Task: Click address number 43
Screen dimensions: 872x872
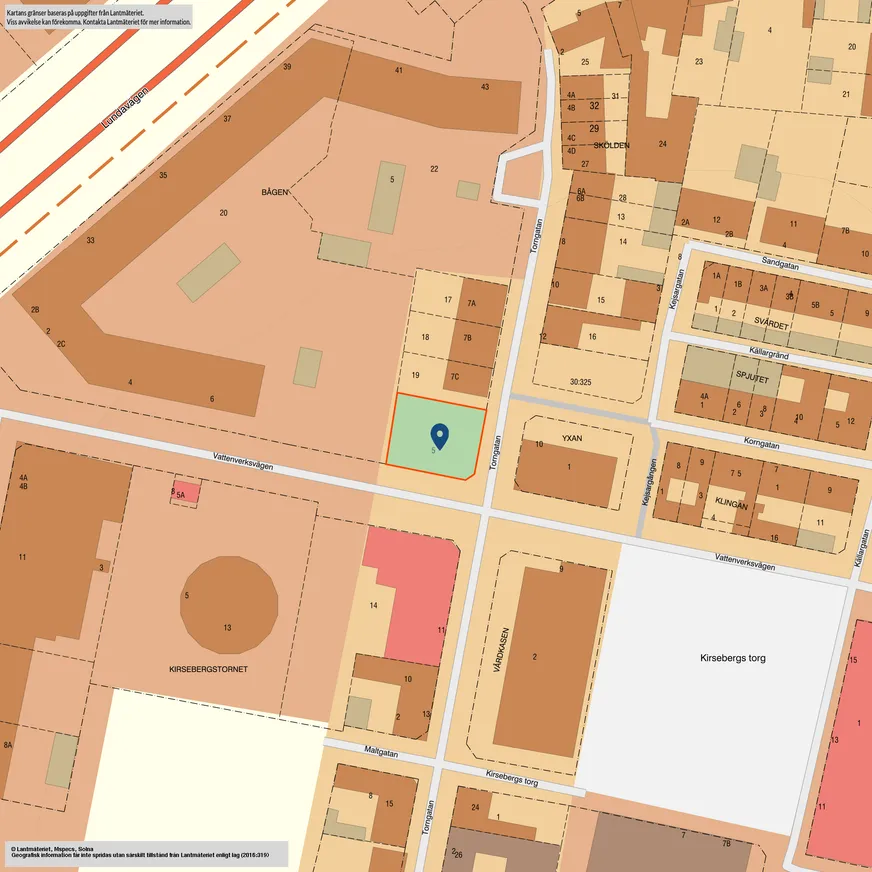Action: 485,87
